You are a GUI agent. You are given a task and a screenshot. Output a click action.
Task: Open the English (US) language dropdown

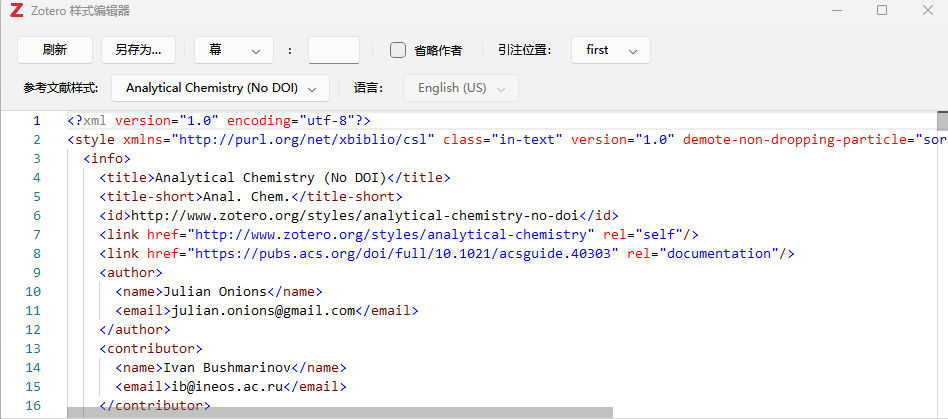[460, 88]
